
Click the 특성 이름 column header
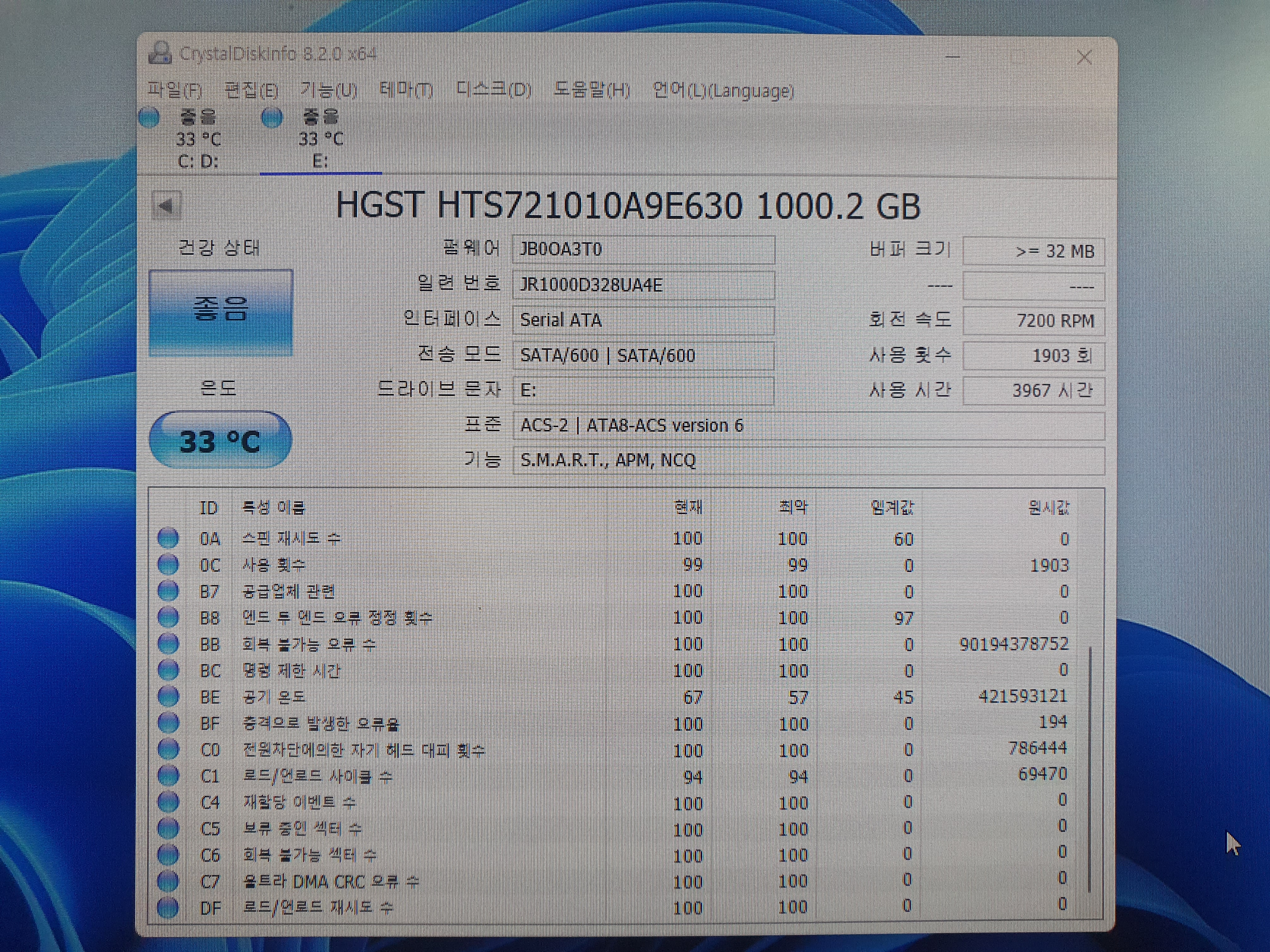click(x=273, y=507)
